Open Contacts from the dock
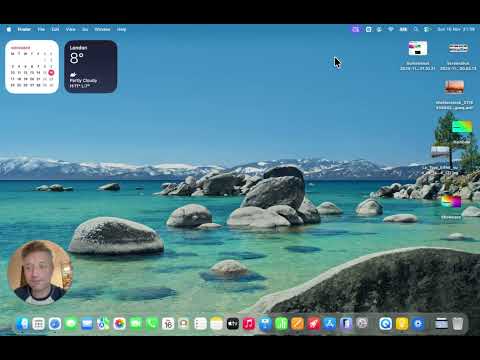Viewport: 480px width, 360px height. (184, 324)
